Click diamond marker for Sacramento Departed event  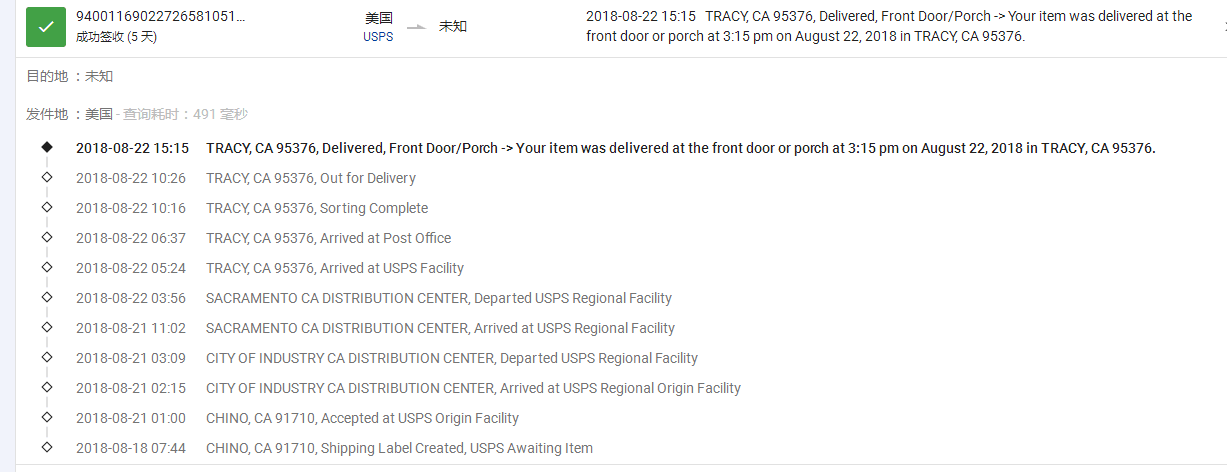click(x=47, y=298)
